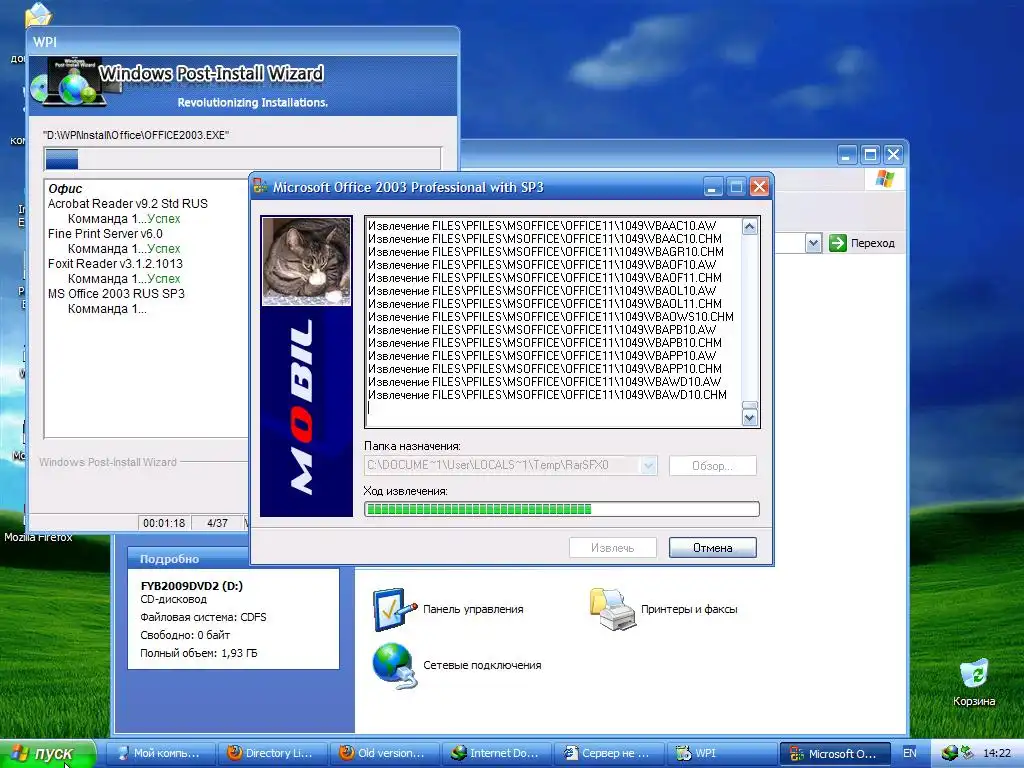This screenshot has height=768, width=1024.
Task: Switch to the Directory Listing Firefox taskbar button
Action: point(272,753)
